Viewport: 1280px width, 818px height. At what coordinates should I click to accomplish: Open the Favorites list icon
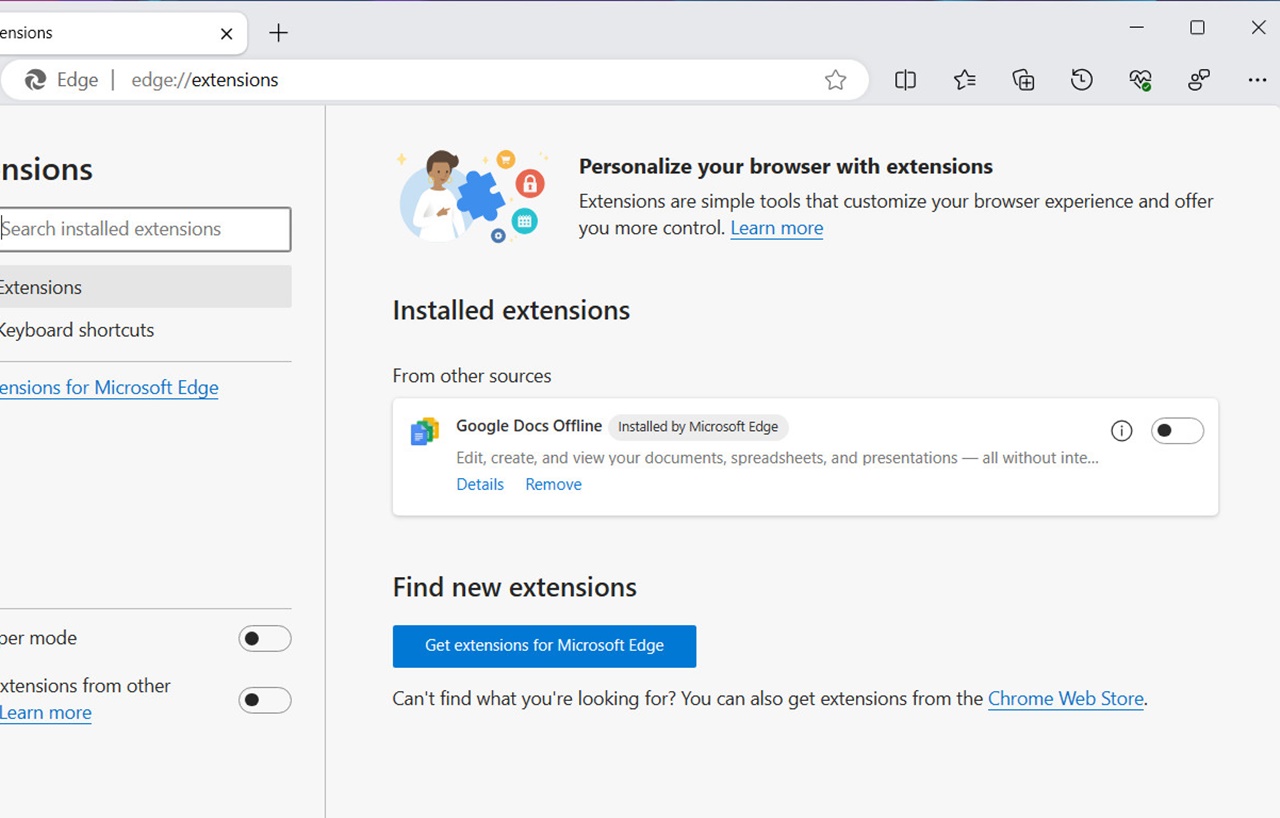point(964,80)
